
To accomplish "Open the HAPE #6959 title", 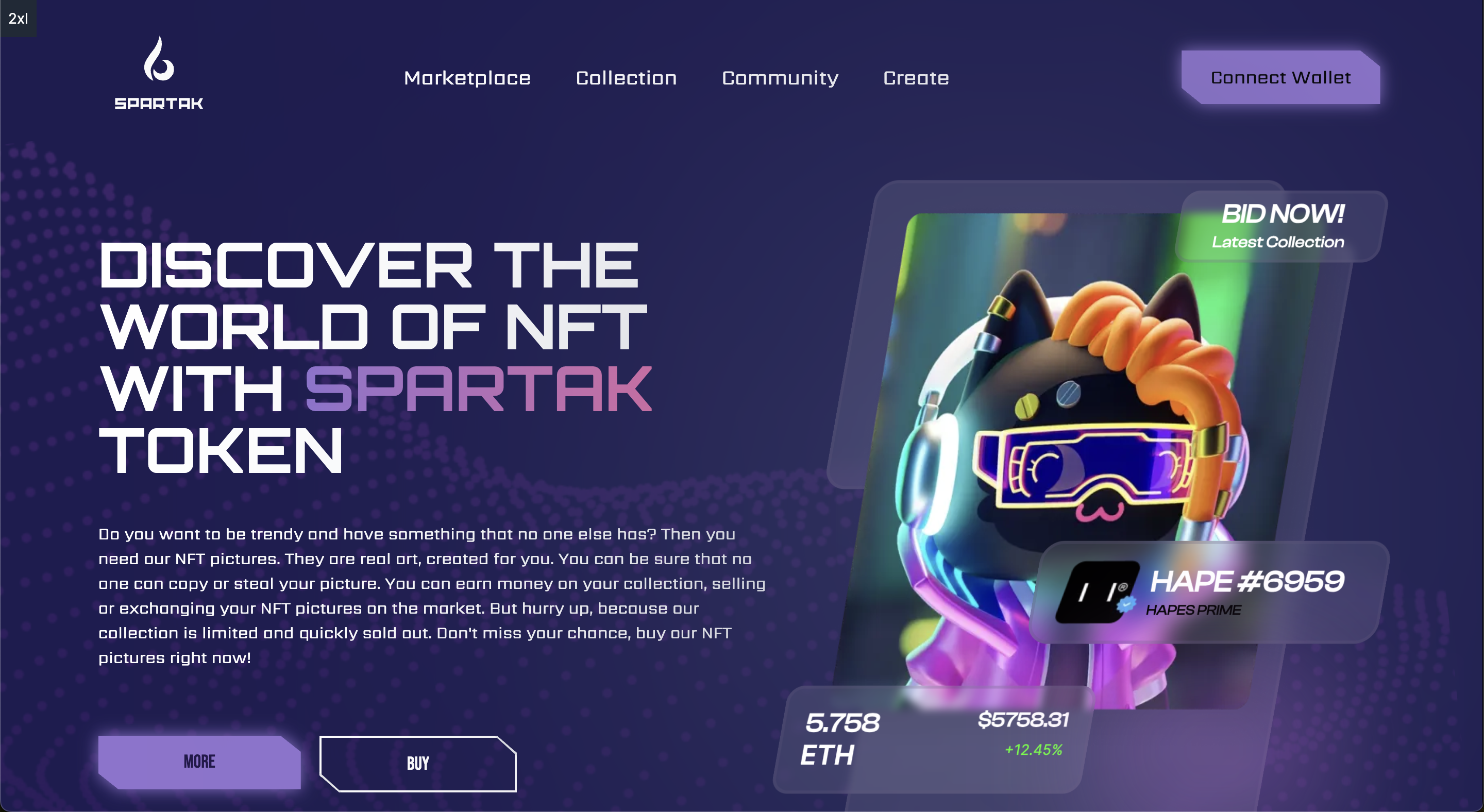I will [1247, 581].
